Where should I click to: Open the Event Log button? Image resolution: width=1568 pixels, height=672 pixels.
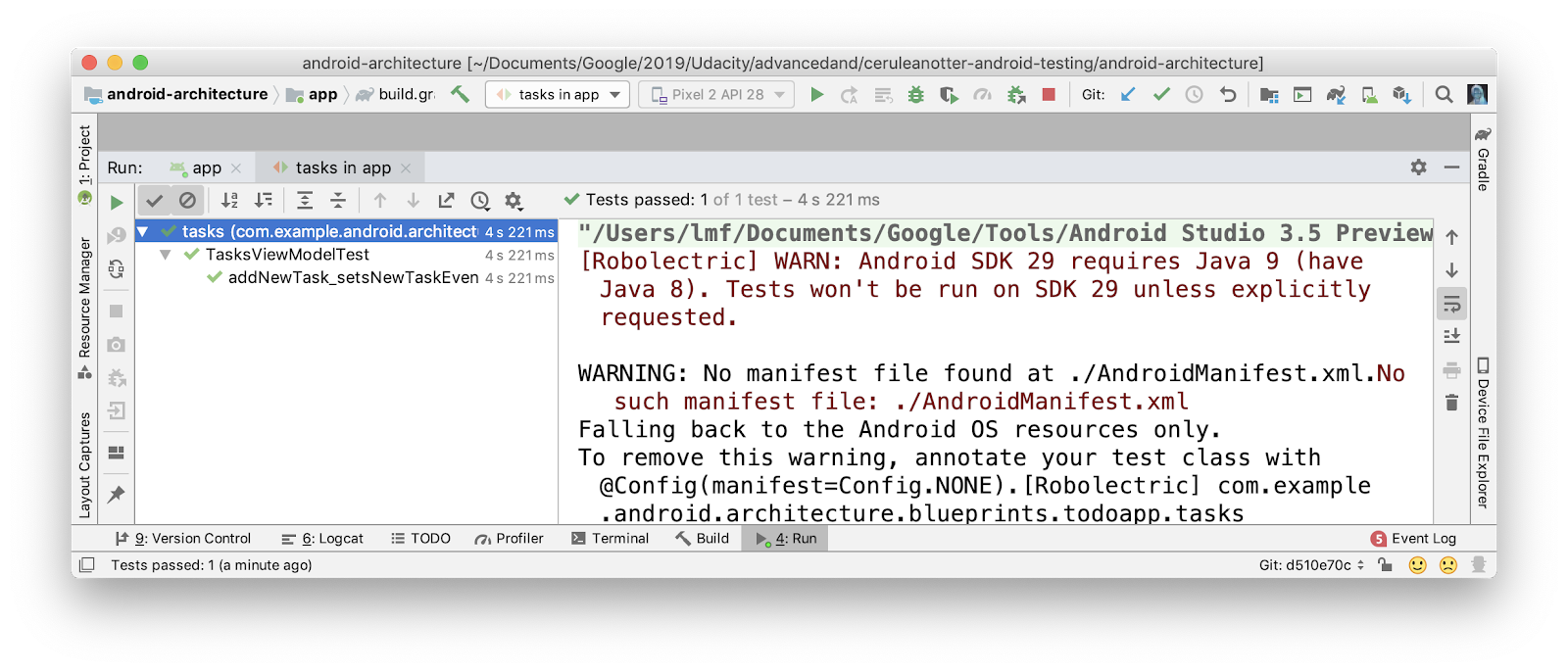1413,539
